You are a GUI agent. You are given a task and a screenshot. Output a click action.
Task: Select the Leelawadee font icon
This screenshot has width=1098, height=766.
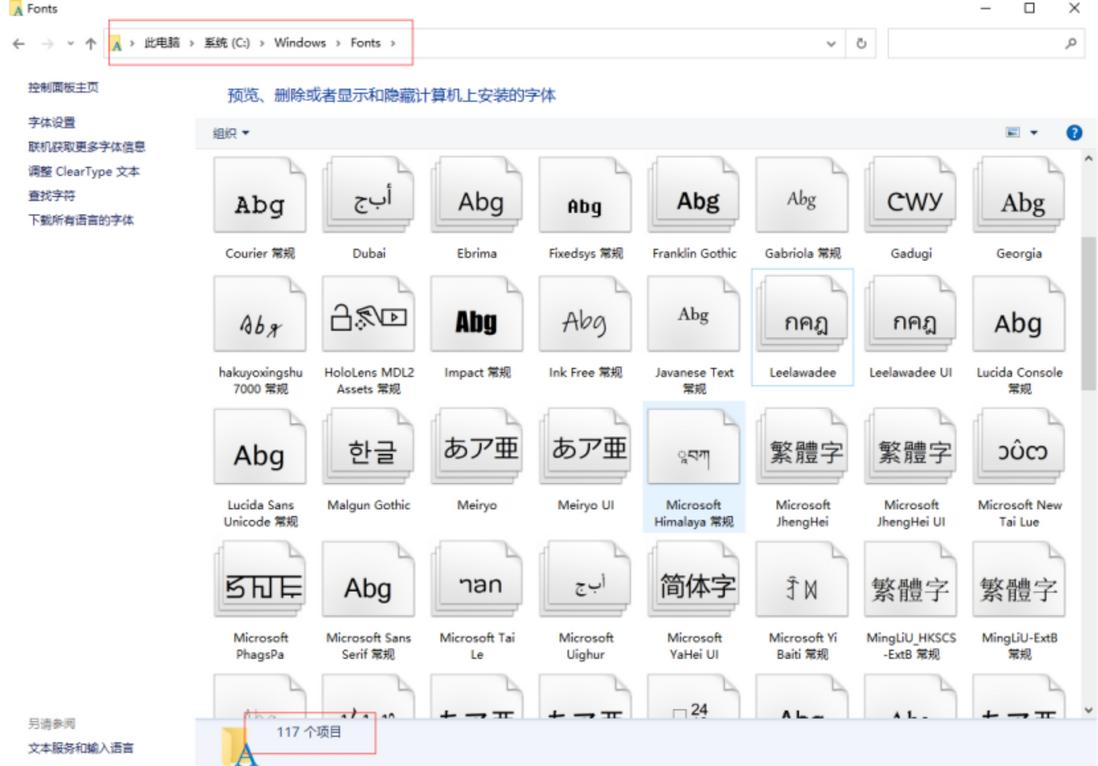pos(802,314)
